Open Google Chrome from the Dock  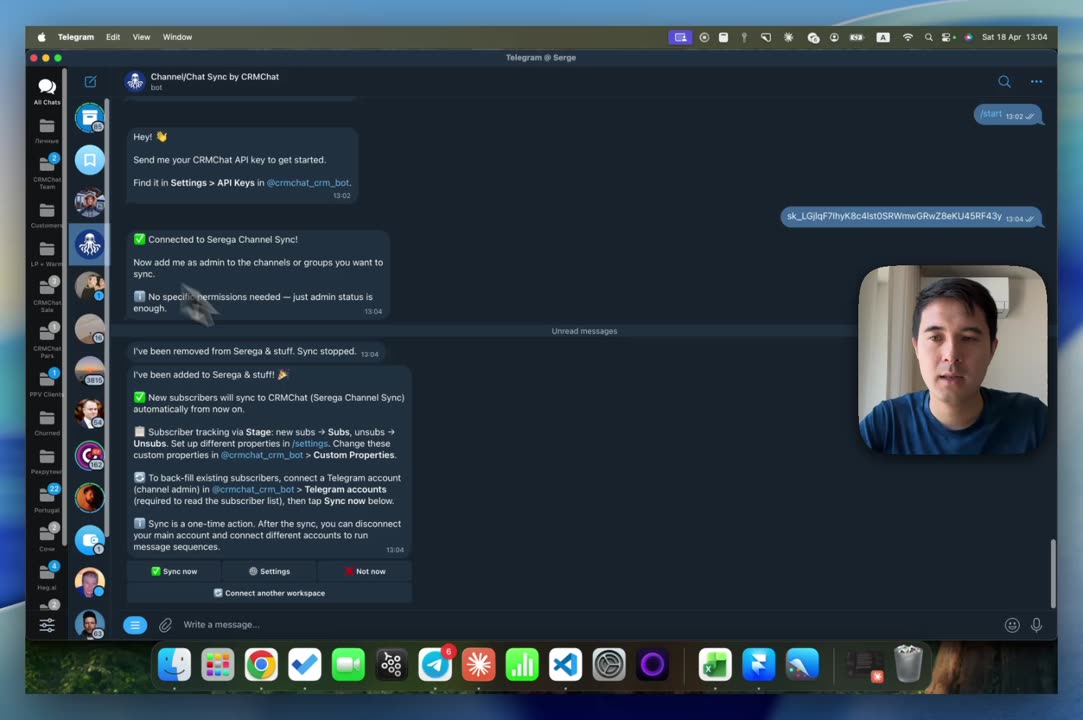261,665
